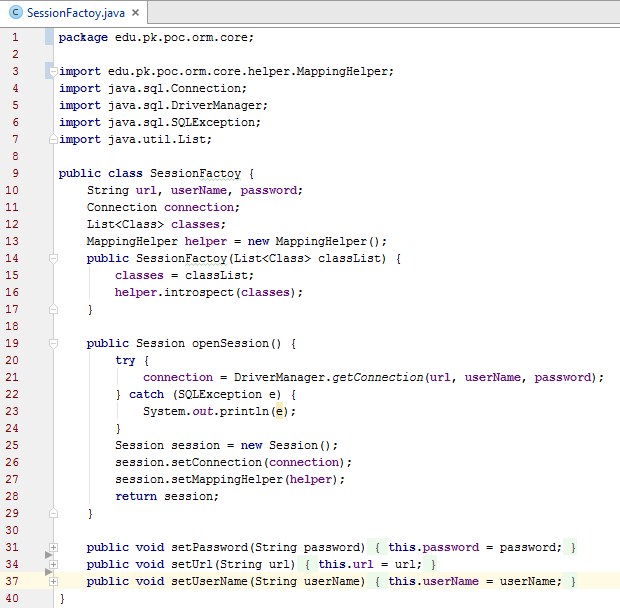The width and height of the screenshot is (620, 608).
Task: Click the import fold end marker at line 7
Action: click(x=53, y=139)
